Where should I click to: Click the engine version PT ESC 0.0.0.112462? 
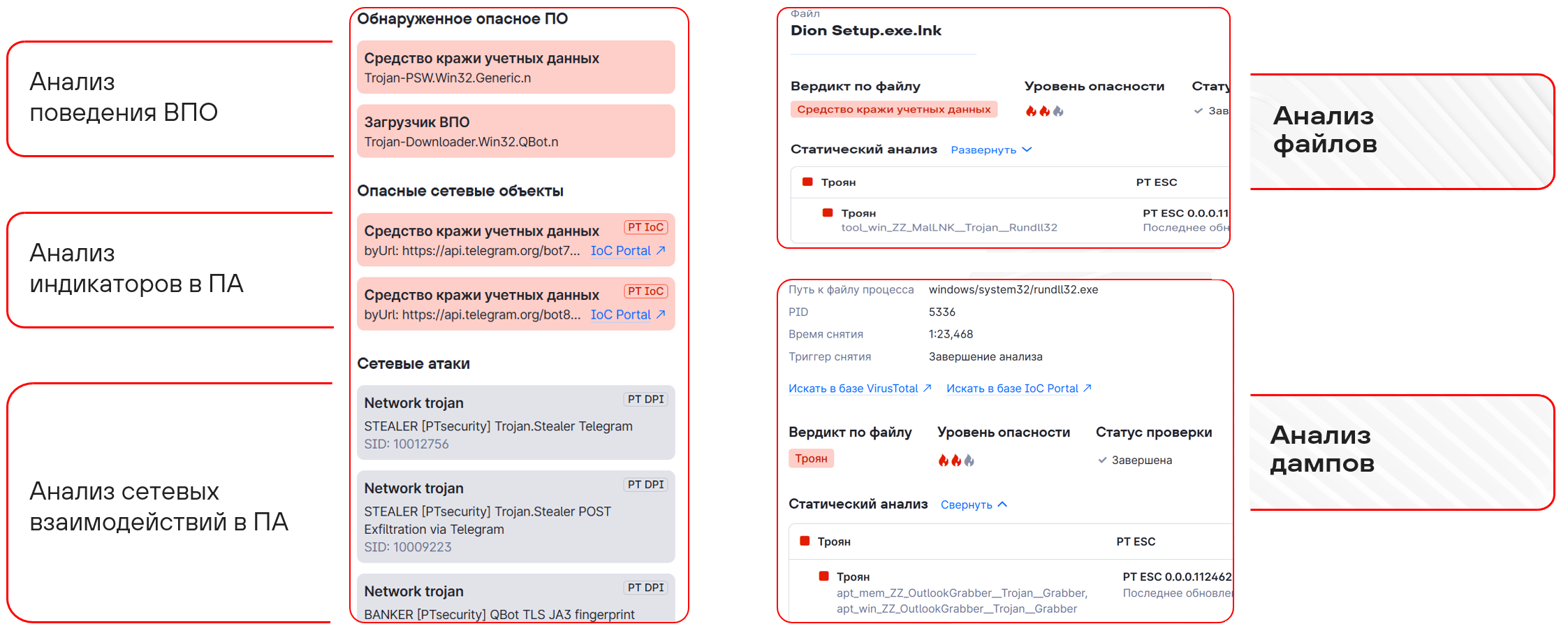click(x=1177, y=576)
